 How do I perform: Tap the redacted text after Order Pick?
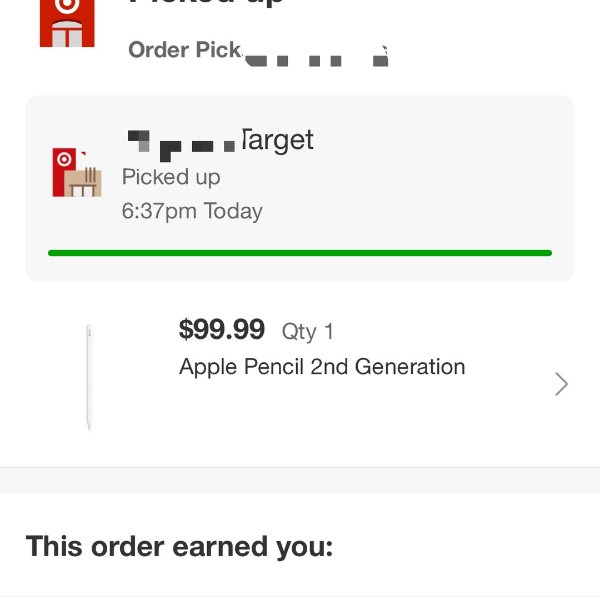pos(316,57)
